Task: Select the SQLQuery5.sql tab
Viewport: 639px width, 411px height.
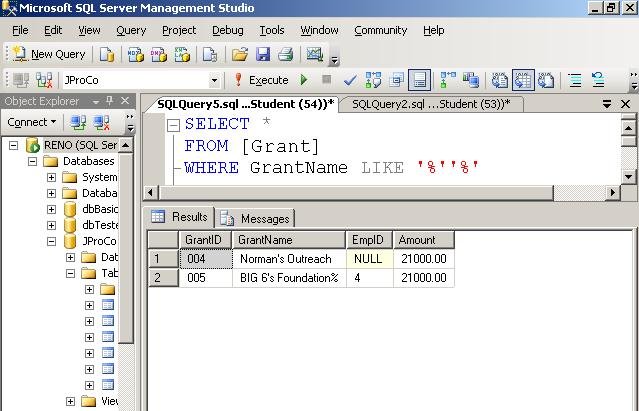Action: 245,104
